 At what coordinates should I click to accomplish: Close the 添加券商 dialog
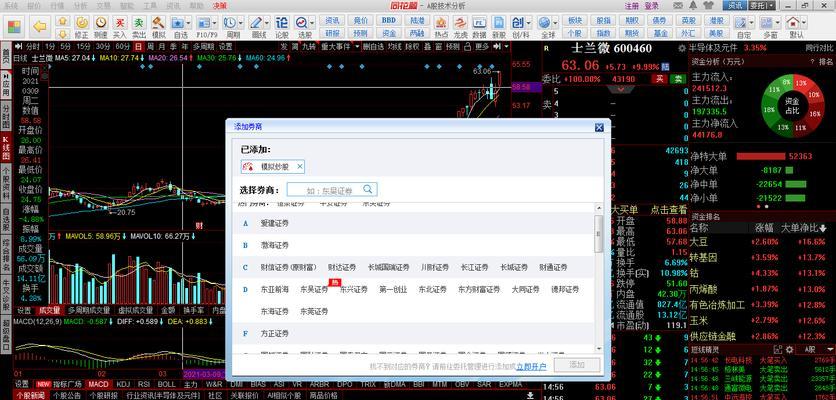point(599,127)
